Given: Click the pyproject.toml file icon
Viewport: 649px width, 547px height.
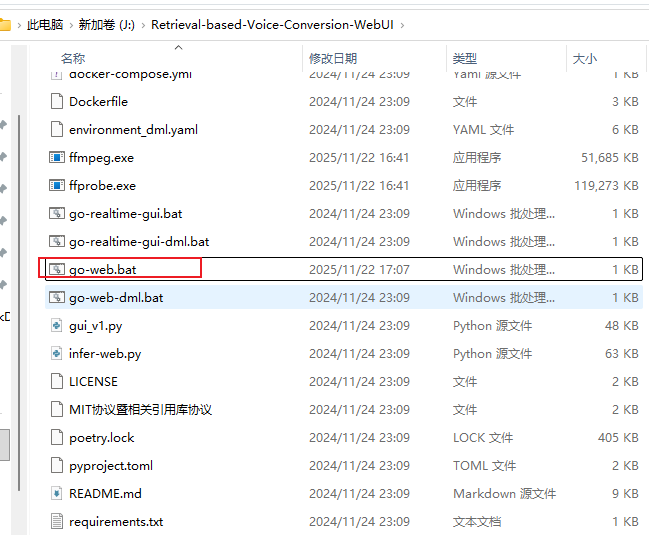Looking at the screenshot, I should 57,465.
